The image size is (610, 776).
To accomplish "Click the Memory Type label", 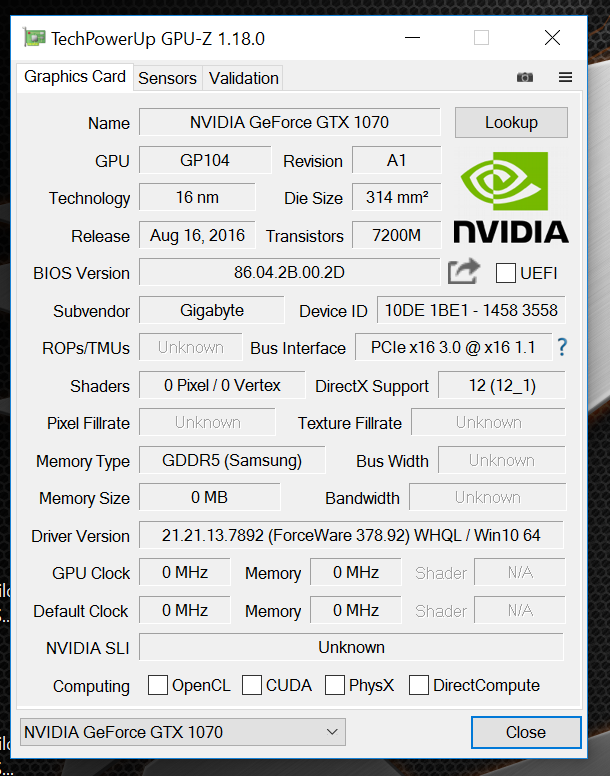I will pyautogui.click(x=83, y=461).
